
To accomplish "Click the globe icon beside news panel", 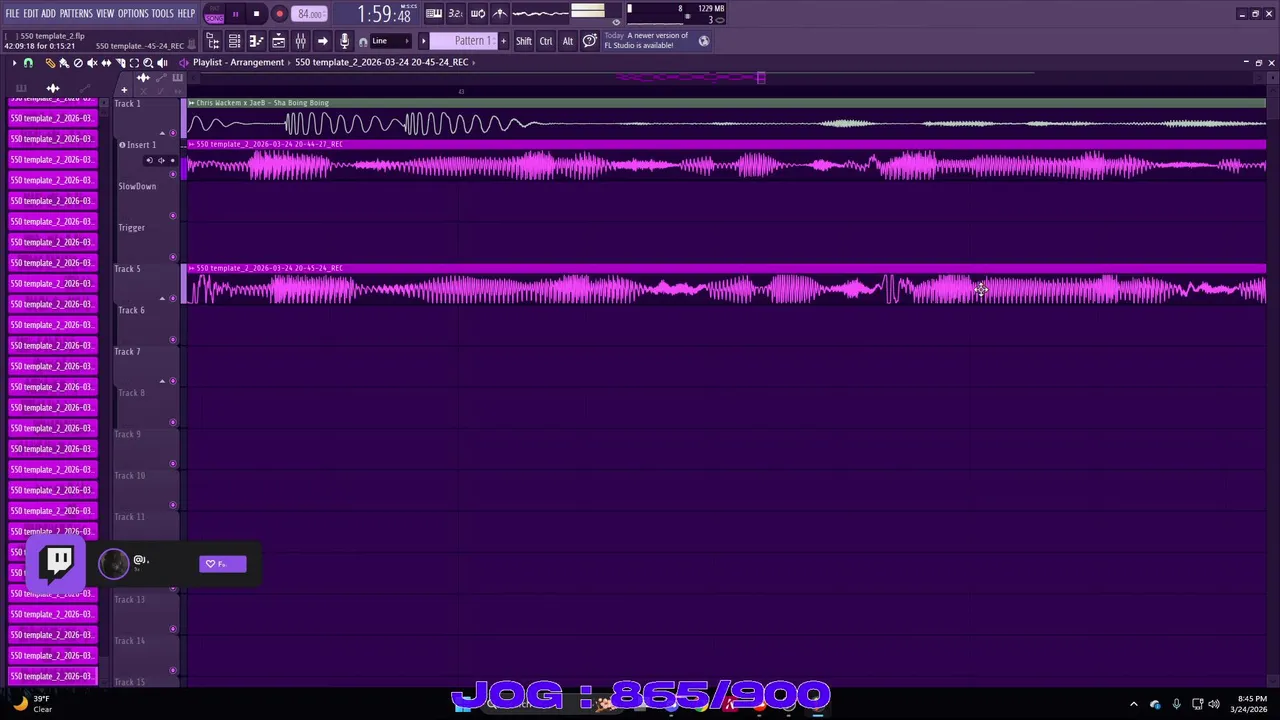I will (x=704, y=41).
